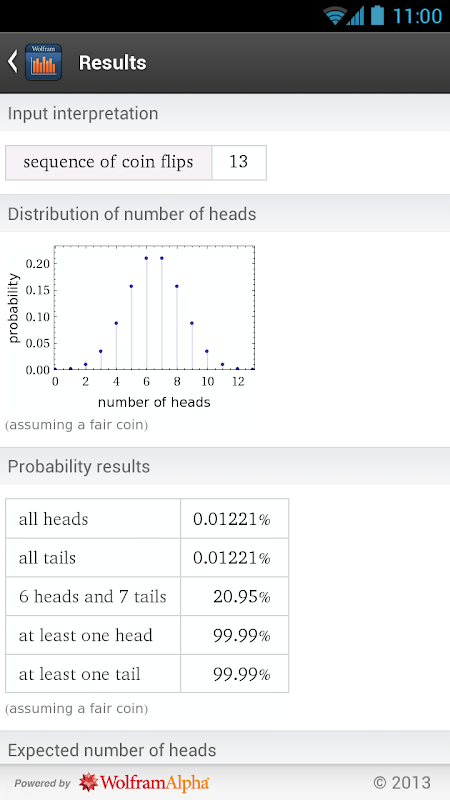Tap the Probability results section header
This screenshot has width=450, height=800.
[225, 466]
